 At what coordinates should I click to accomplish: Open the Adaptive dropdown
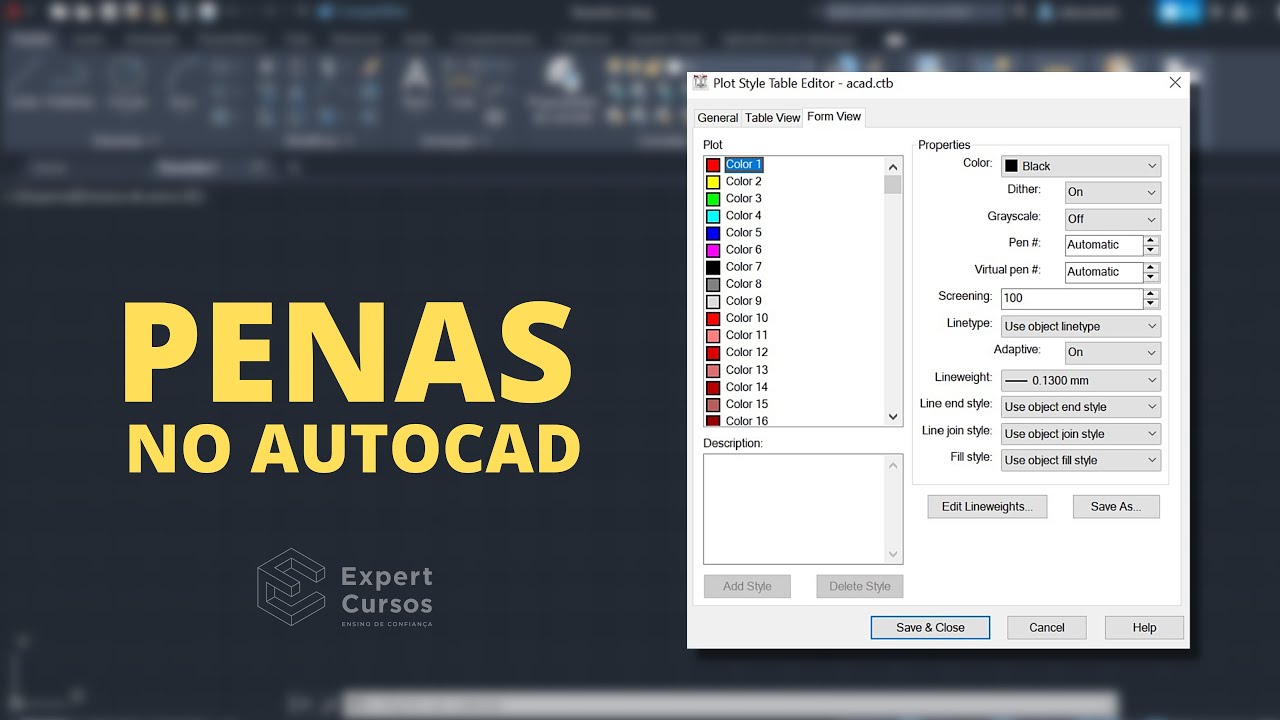click(x=1112, y=352)
